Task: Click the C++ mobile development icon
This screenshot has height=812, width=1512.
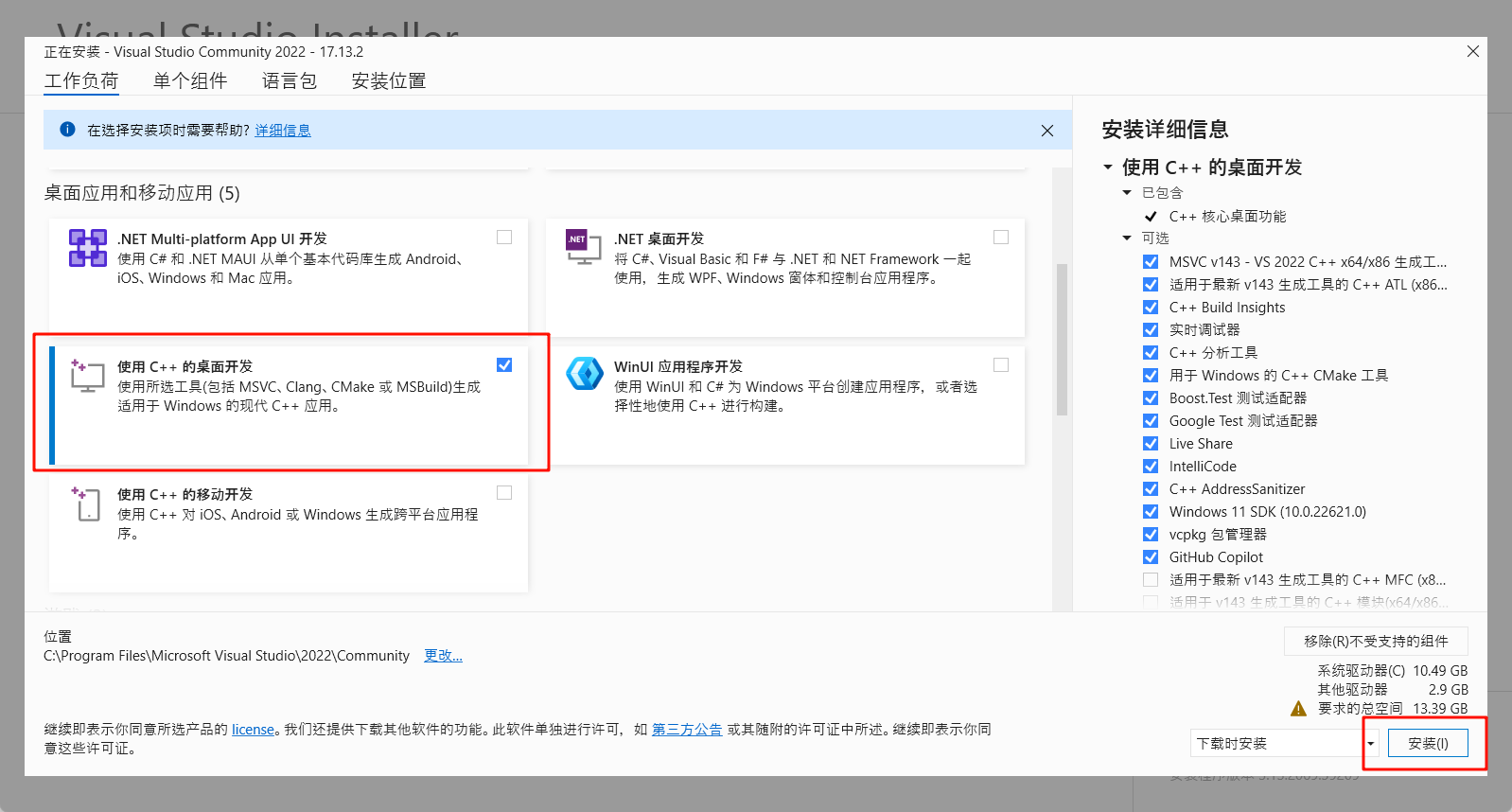Action: tap(86, 503)
